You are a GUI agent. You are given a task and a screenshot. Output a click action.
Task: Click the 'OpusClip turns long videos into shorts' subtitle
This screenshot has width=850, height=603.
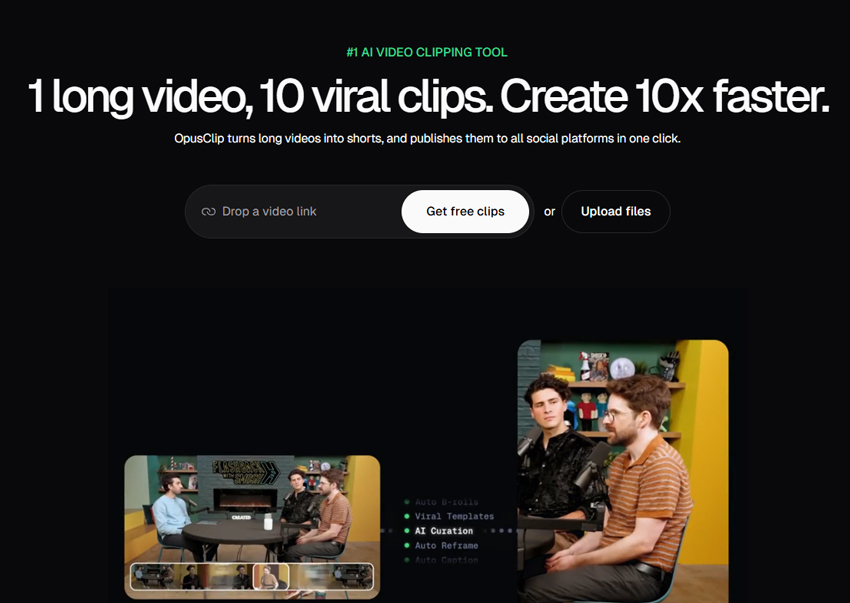(x=427, y=139)
